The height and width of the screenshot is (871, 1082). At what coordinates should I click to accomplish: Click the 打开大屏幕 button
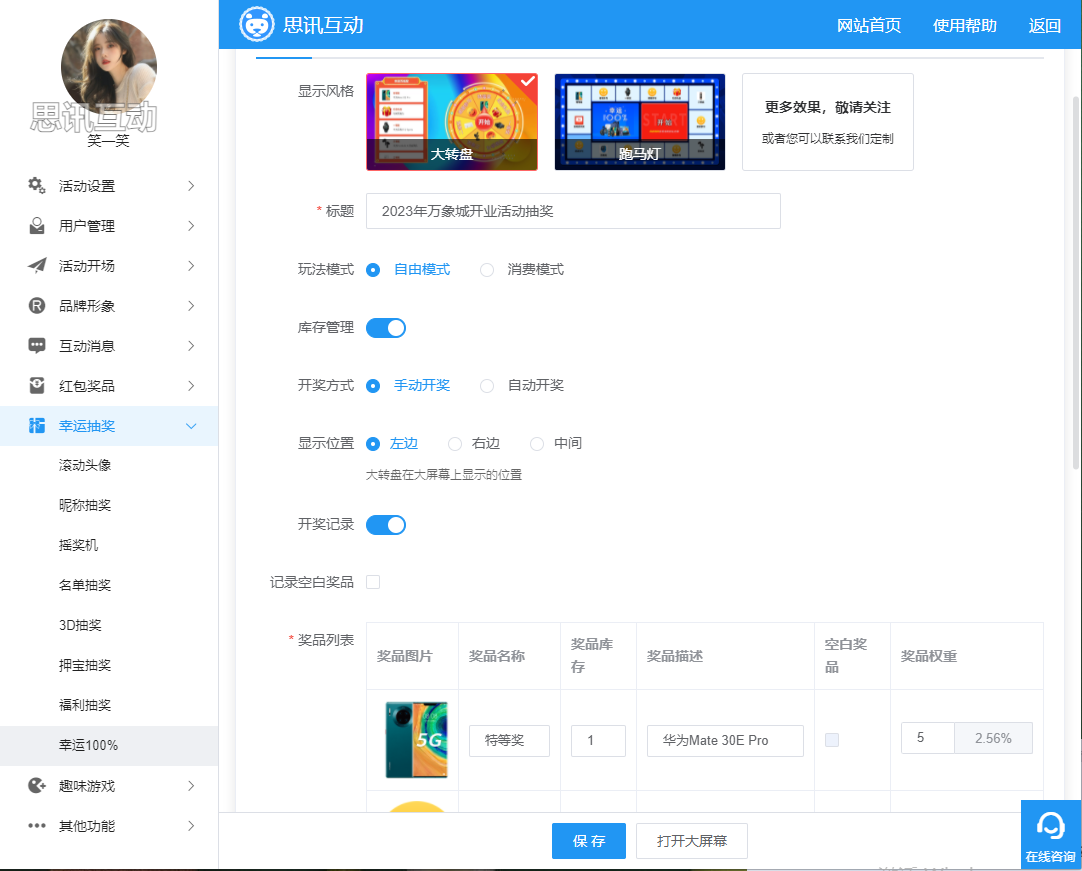click(691, 841)
